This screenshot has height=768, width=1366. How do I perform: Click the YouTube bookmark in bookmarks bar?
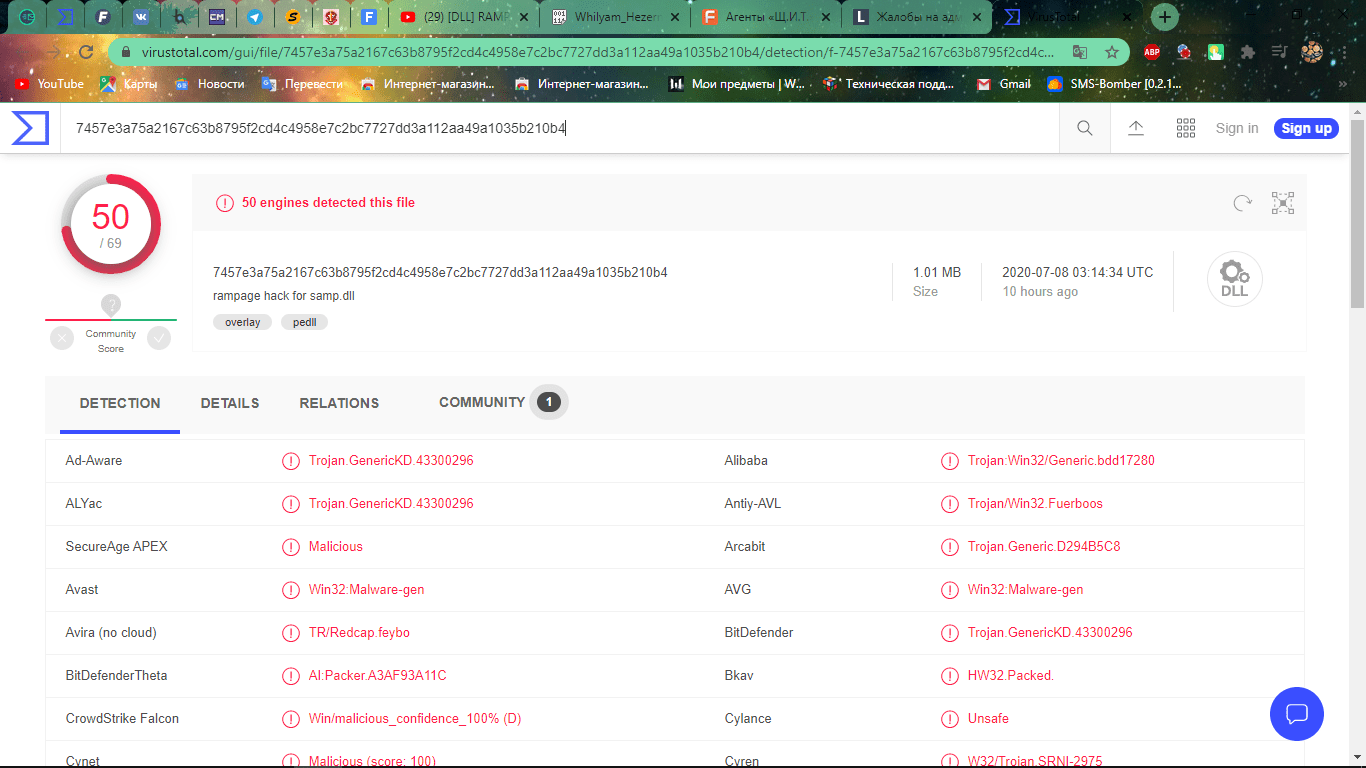click(x=50, y=84)
